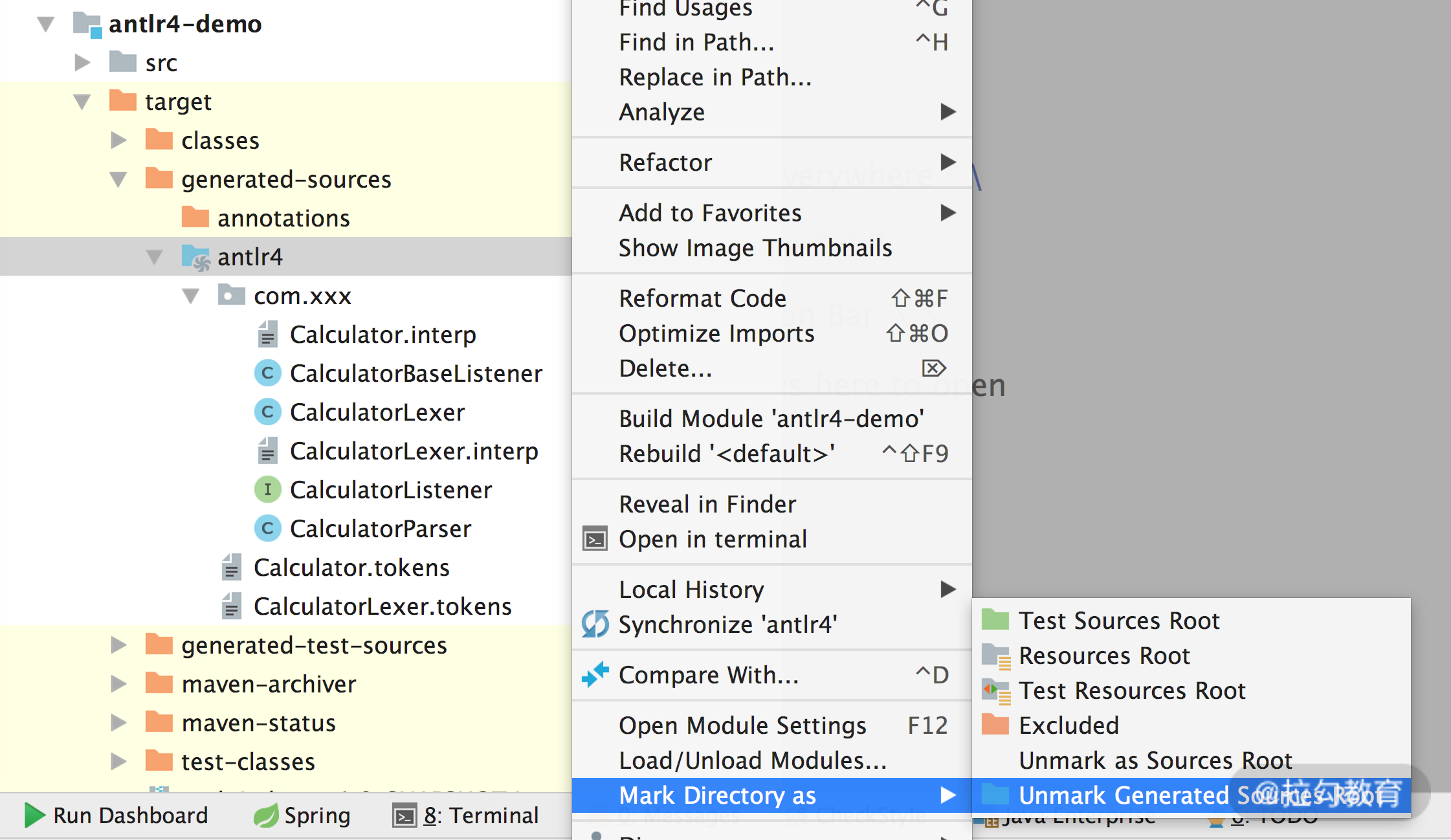The image size is (1451, 840).
Task: Expand the generated-test-sources folder
Action: (118, 645)
